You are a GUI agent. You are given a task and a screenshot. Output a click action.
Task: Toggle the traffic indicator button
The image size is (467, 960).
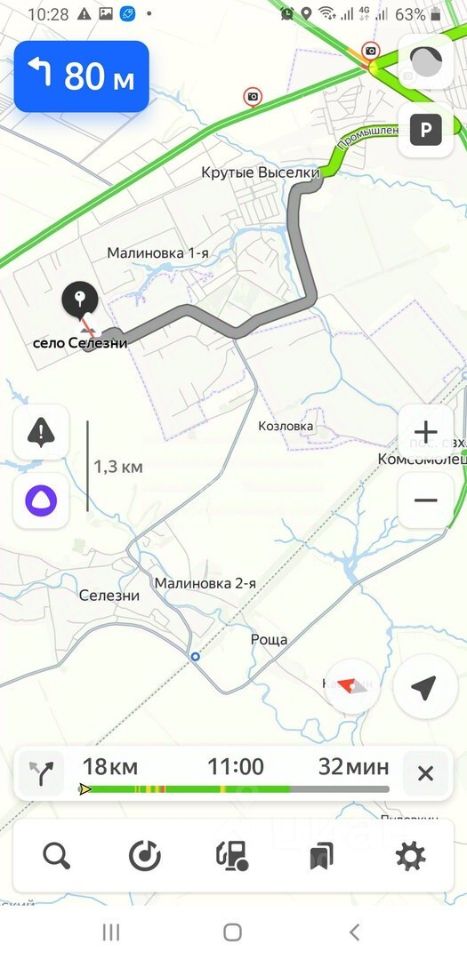[x=426, y=61]
